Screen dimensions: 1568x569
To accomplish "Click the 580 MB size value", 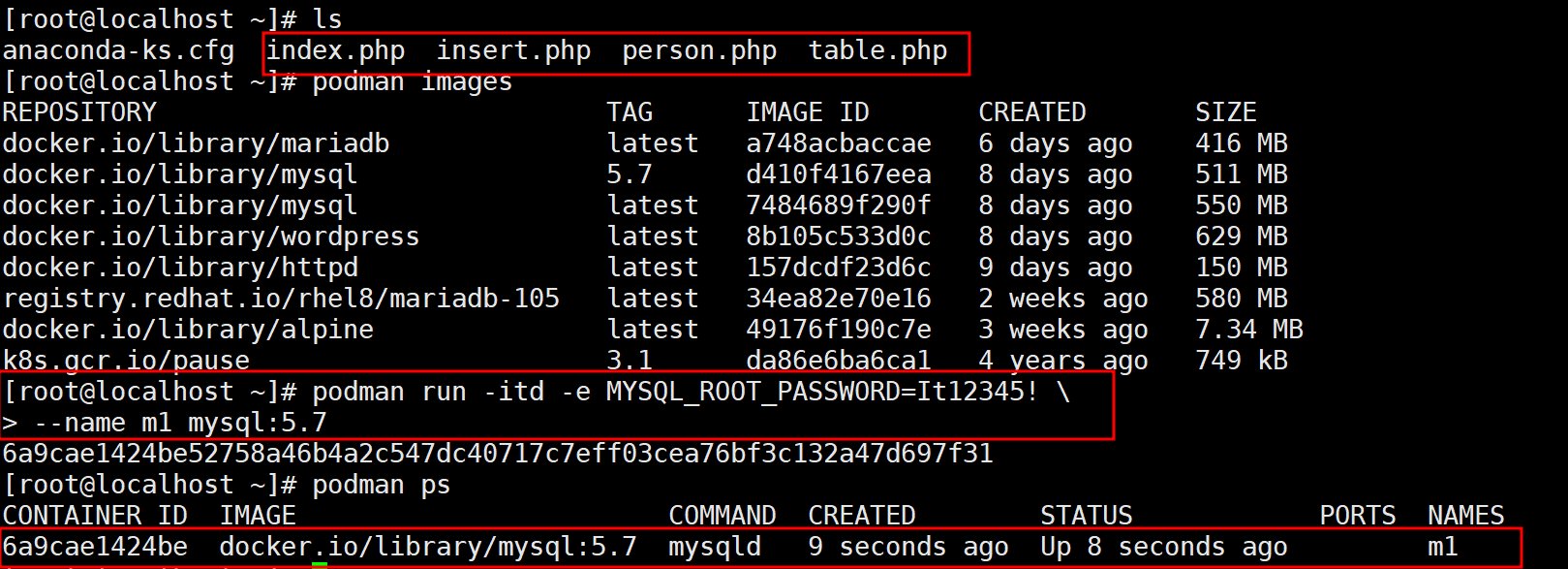I will [x=1242, y=299].
